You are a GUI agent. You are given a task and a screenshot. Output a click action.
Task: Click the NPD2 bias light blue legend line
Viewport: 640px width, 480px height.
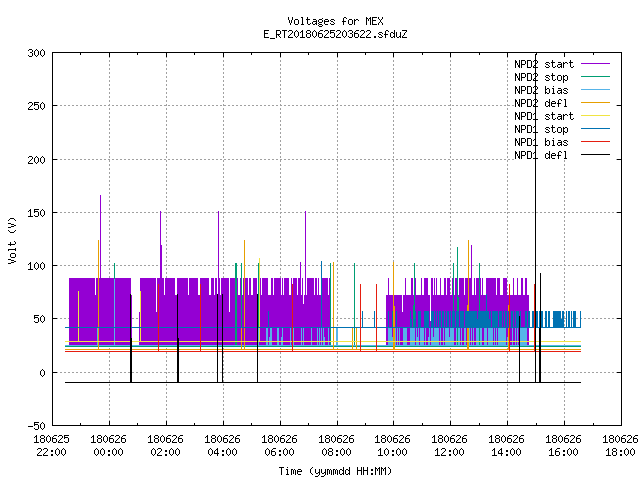pos(595,90)
